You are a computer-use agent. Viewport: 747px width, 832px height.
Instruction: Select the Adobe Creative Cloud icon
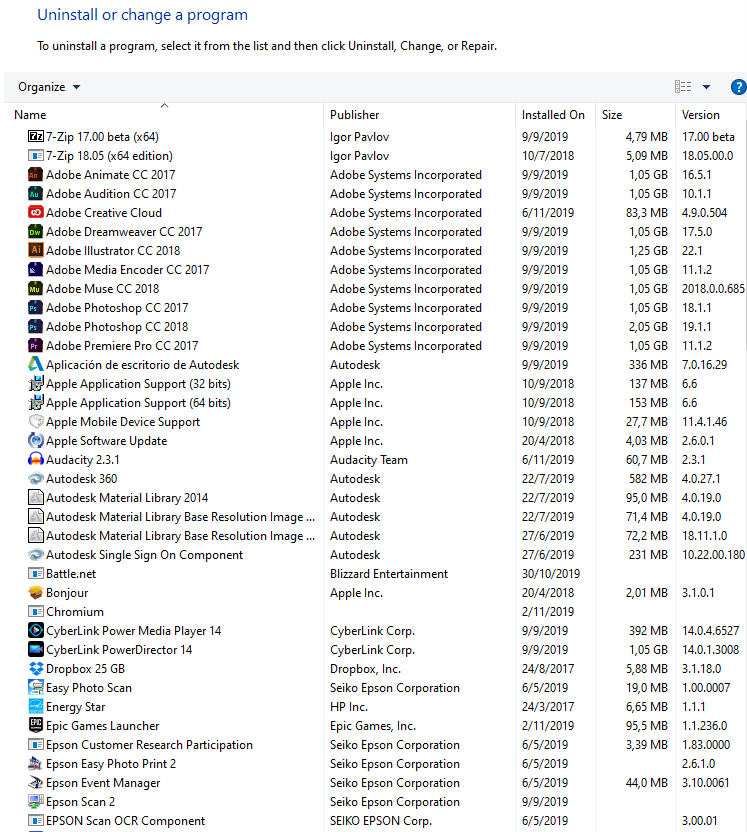click(x=36, y=213)
